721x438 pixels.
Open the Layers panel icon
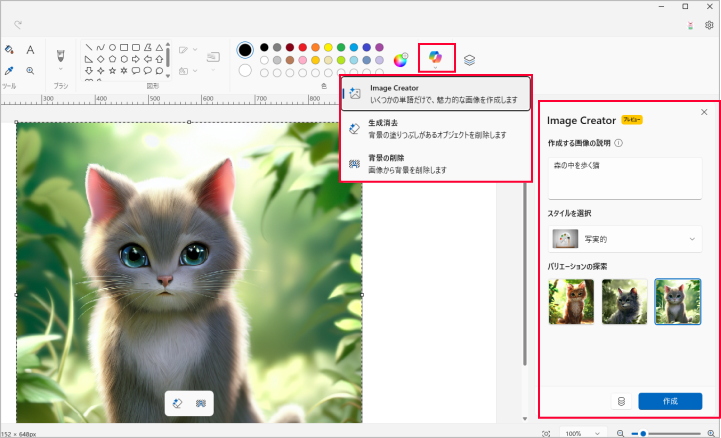pyautogui.click(x=469, y=60)
